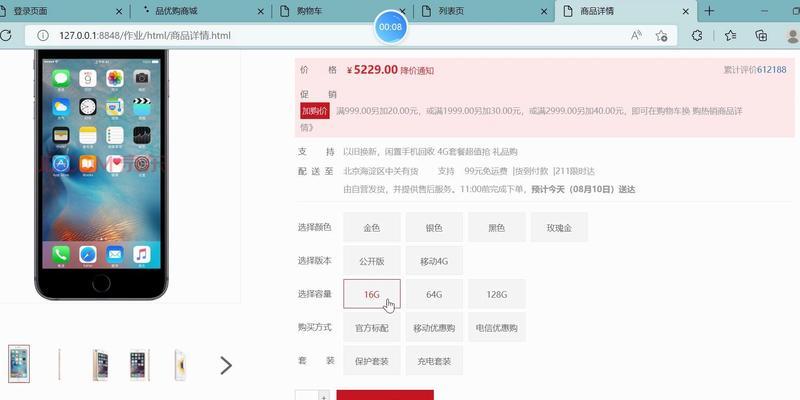Click the 99元免运费 text
The width and height of the screenshot is (800, 400).
coord(486,171)
